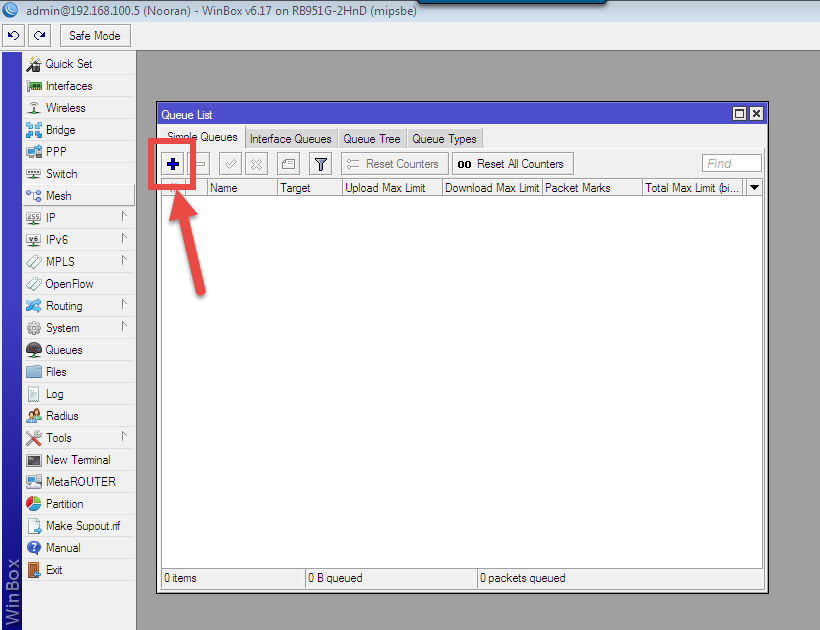Switch to Queue Tree tab
This screenshot has width=820, height=630.
coord(372,139)
